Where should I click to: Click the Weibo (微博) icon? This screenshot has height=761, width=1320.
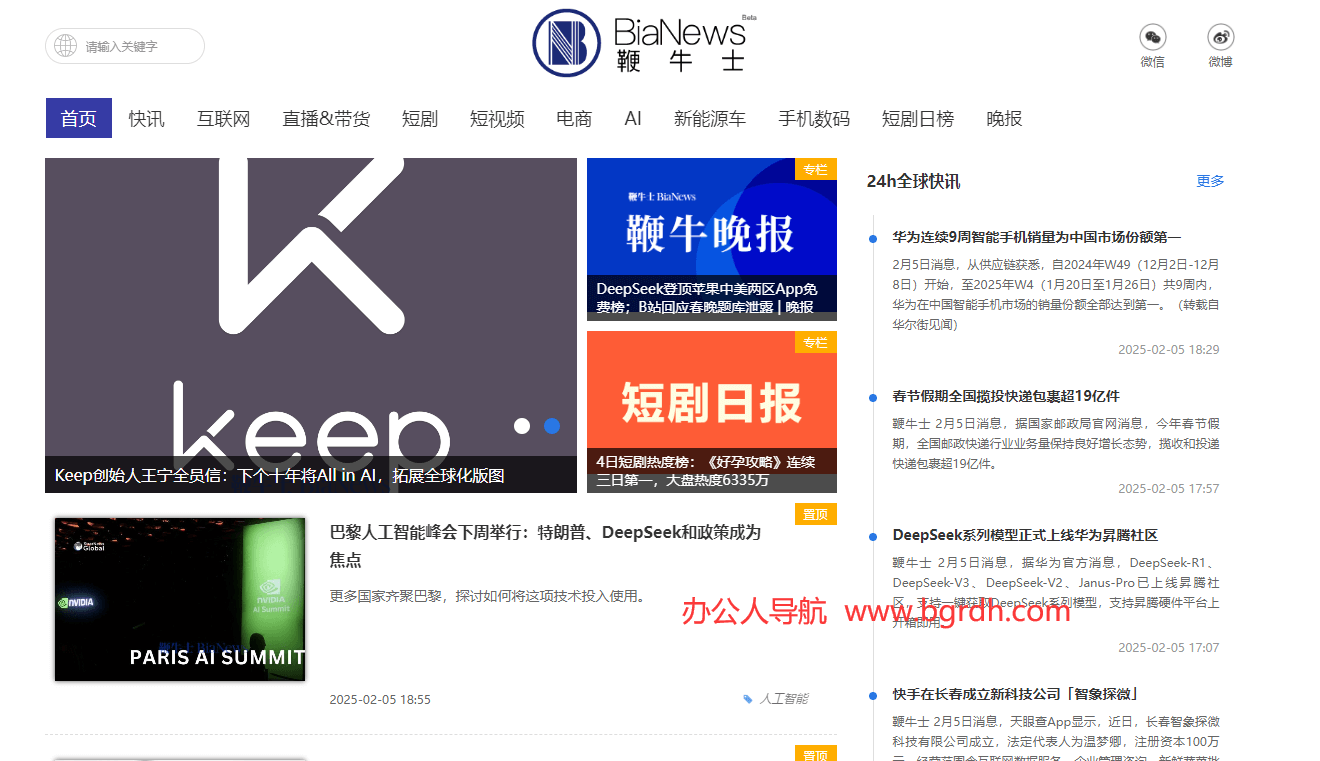1220,38
